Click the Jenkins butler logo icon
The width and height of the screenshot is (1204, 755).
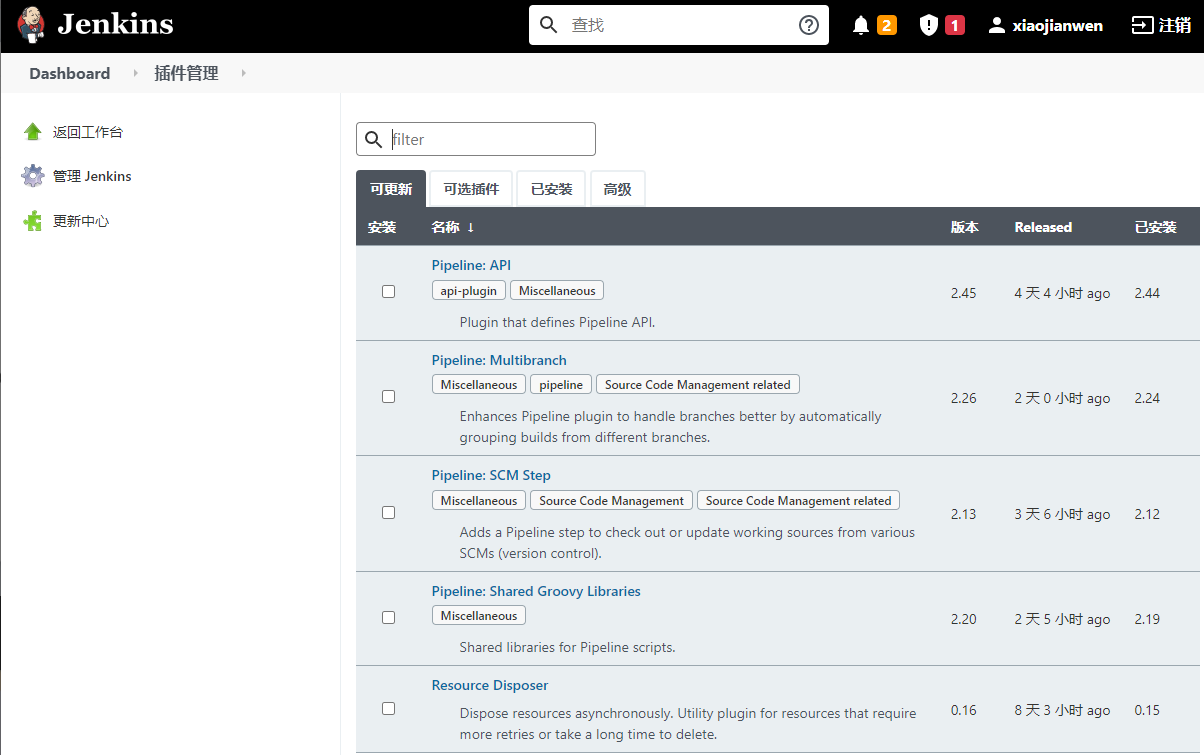(31, 24)
